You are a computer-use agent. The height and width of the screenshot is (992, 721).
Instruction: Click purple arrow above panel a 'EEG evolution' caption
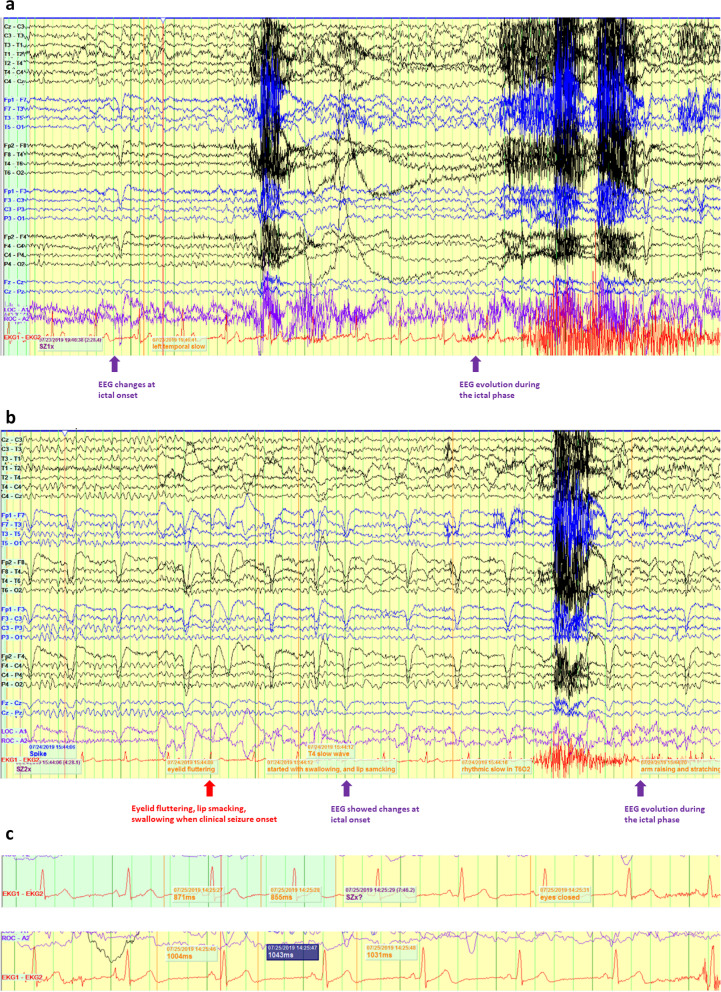pyautogui.click(x=476, y=364)
